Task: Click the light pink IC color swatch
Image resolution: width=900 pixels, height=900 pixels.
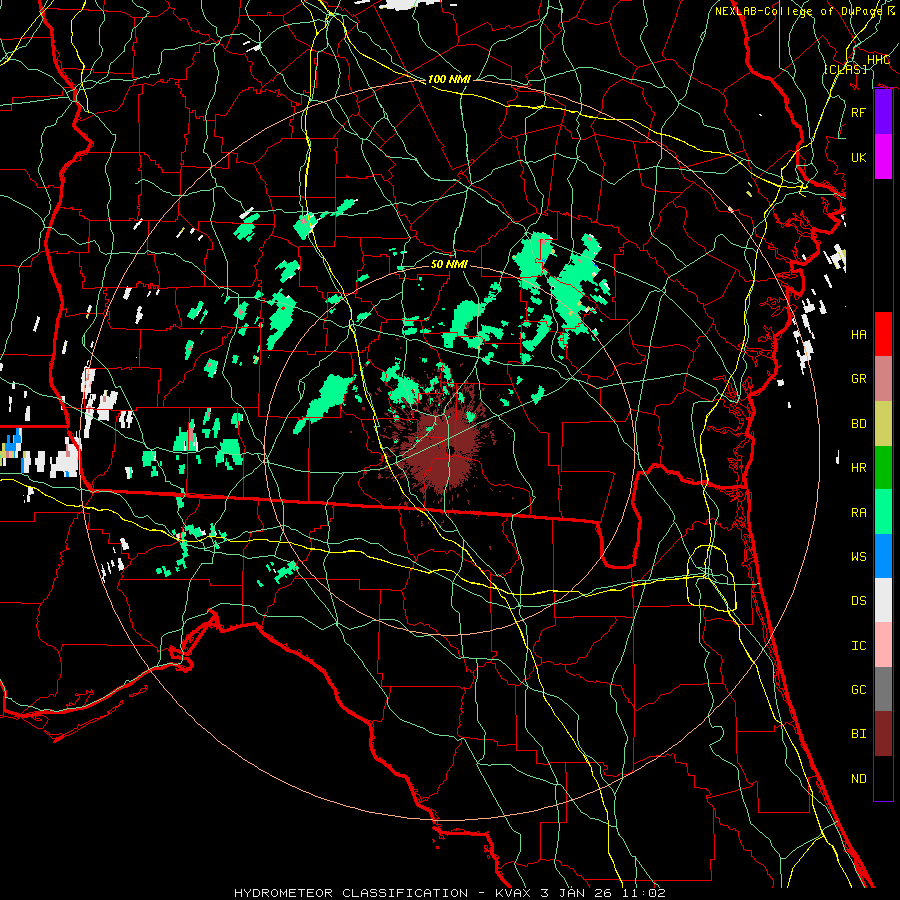Action: coord(883,645)
